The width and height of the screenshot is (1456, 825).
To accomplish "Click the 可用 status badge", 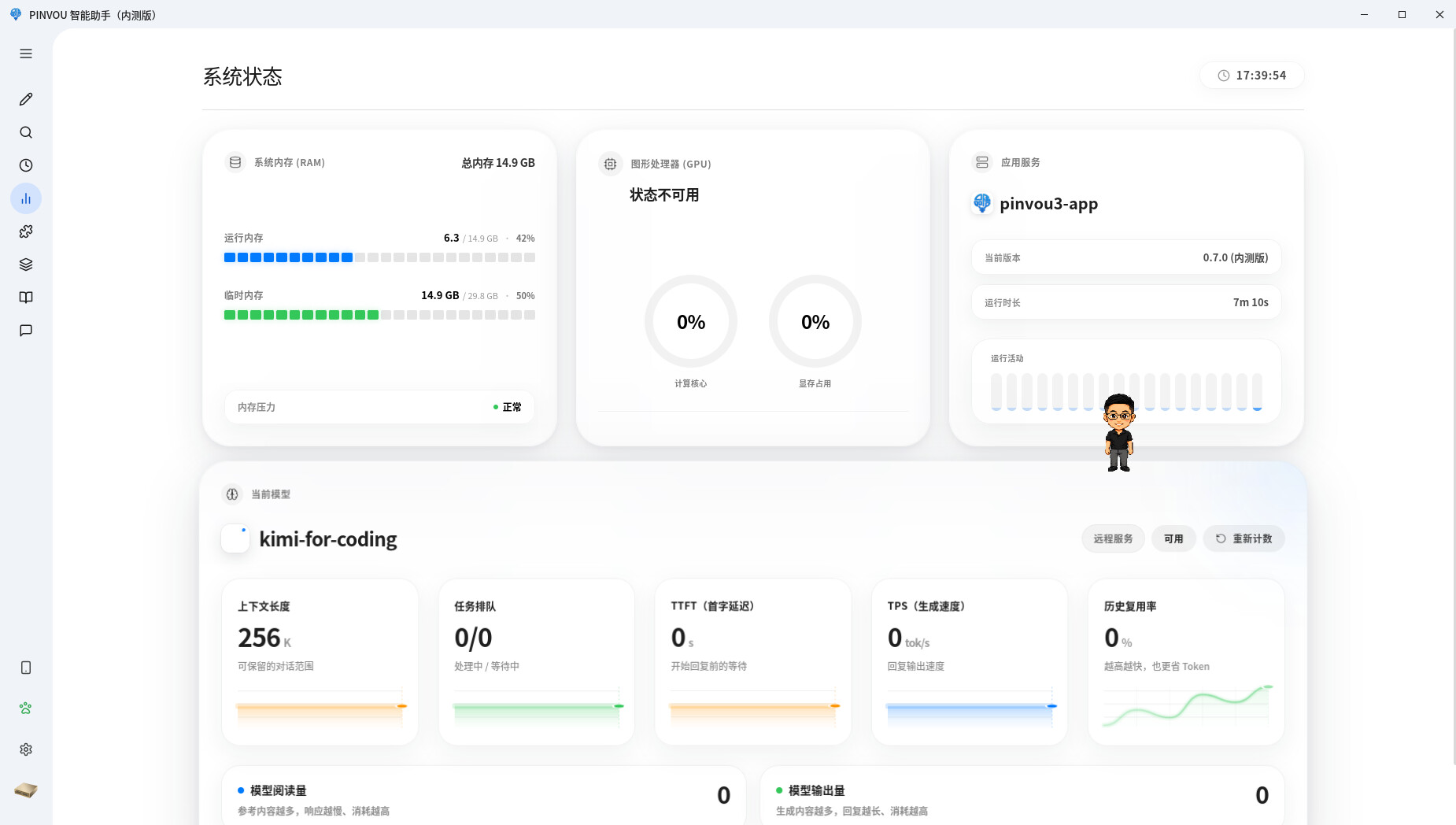I will point(1173,538).
